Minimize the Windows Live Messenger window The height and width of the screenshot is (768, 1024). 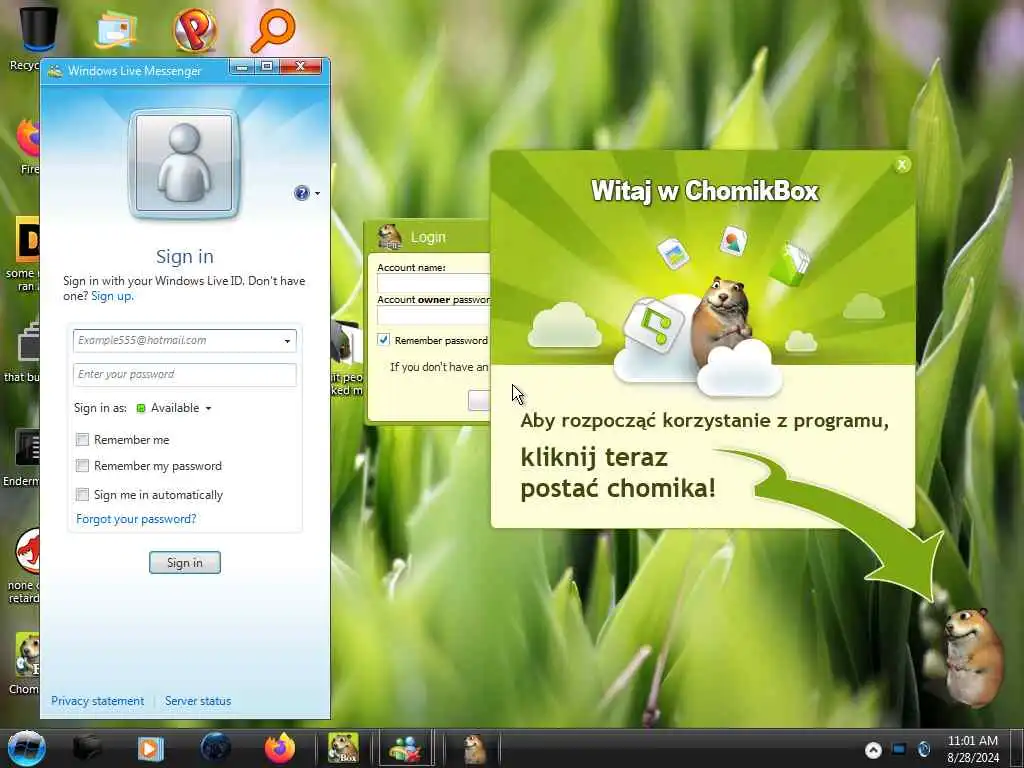[x=242, y=66]
